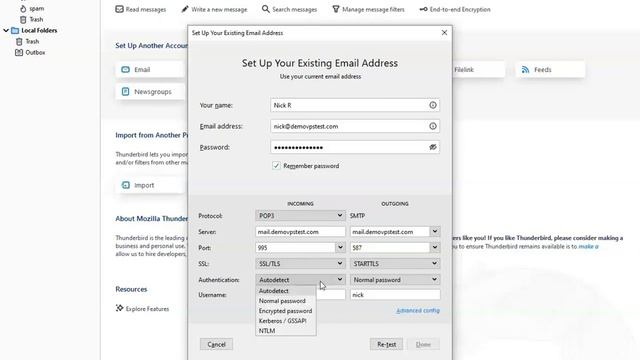Image resolution: width=640 pixels, height=360 pixels.
Task: Click the outgoing Port 587 field
Action: (x=390, y=247)
